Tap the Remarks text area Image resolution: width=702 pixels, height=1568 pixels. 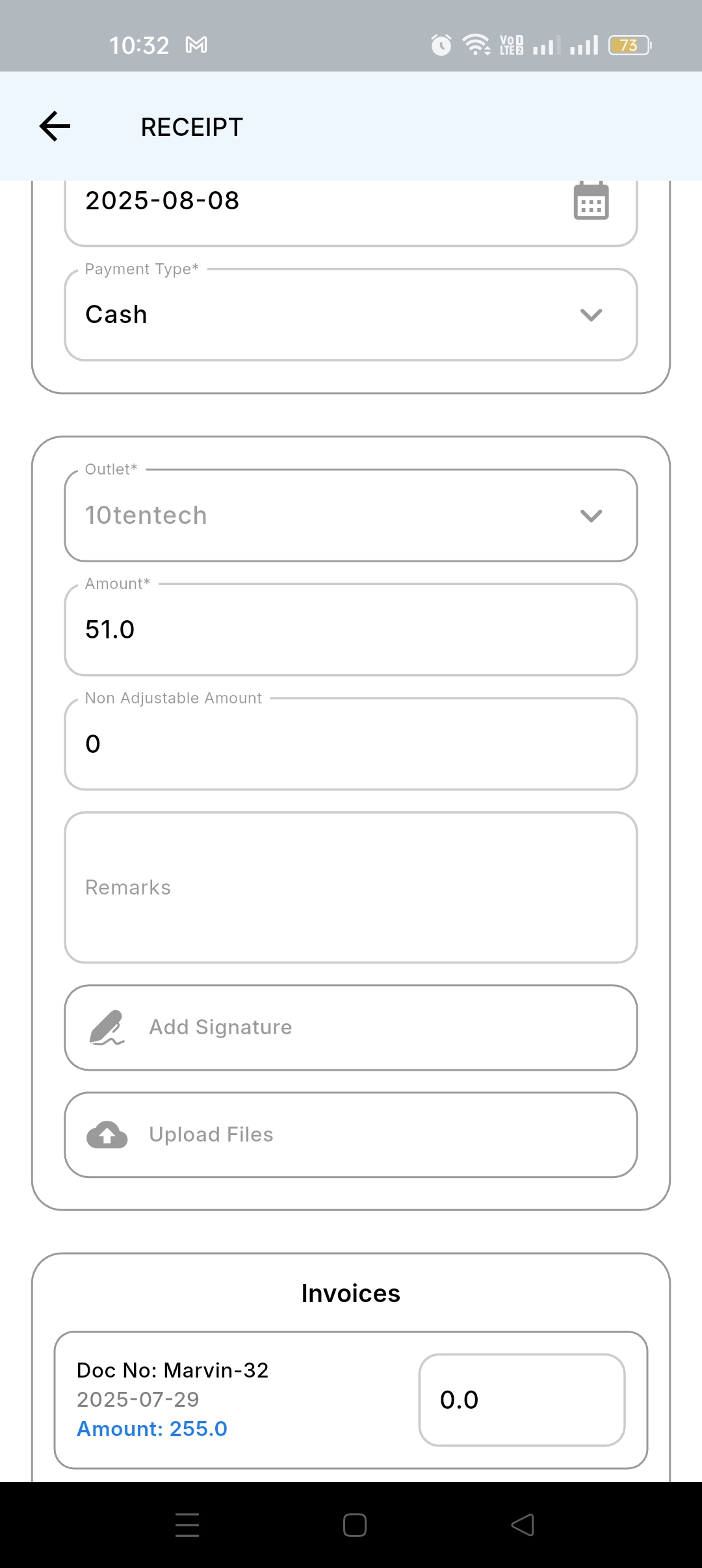pos(351,887)
